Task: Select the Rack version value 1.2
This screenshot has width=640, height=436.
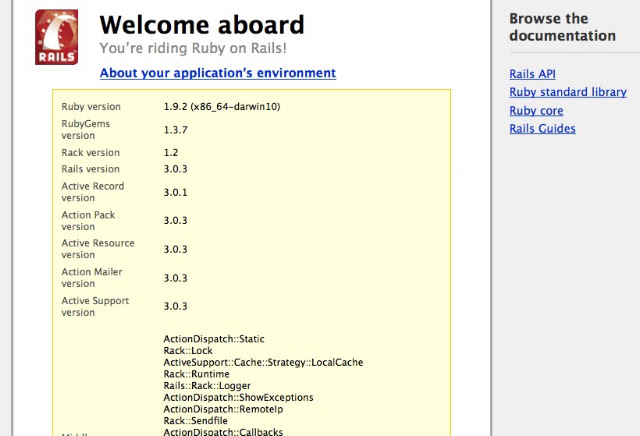Action: click(171, 153)
